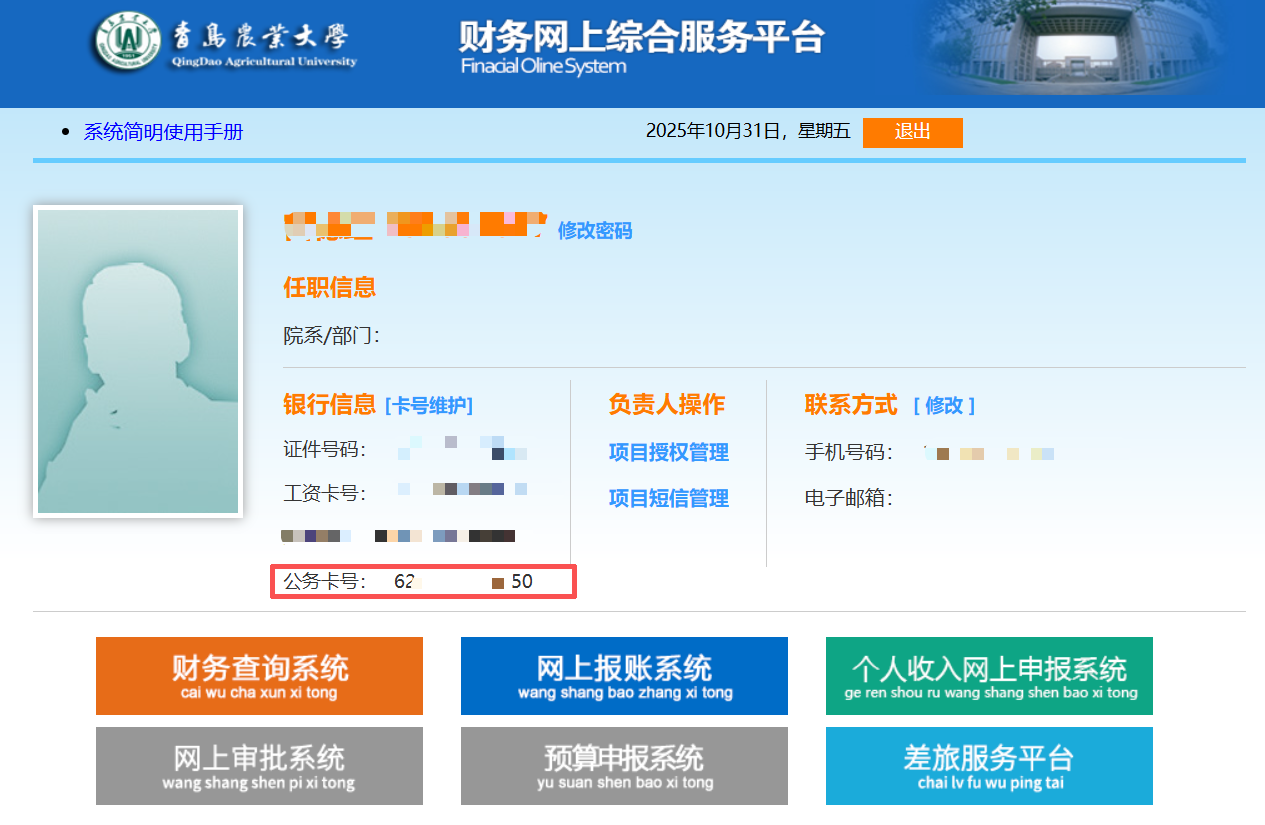Open 项目授权管理
Viewport: 1265px width, 825px height.
[x=668, y=452]
